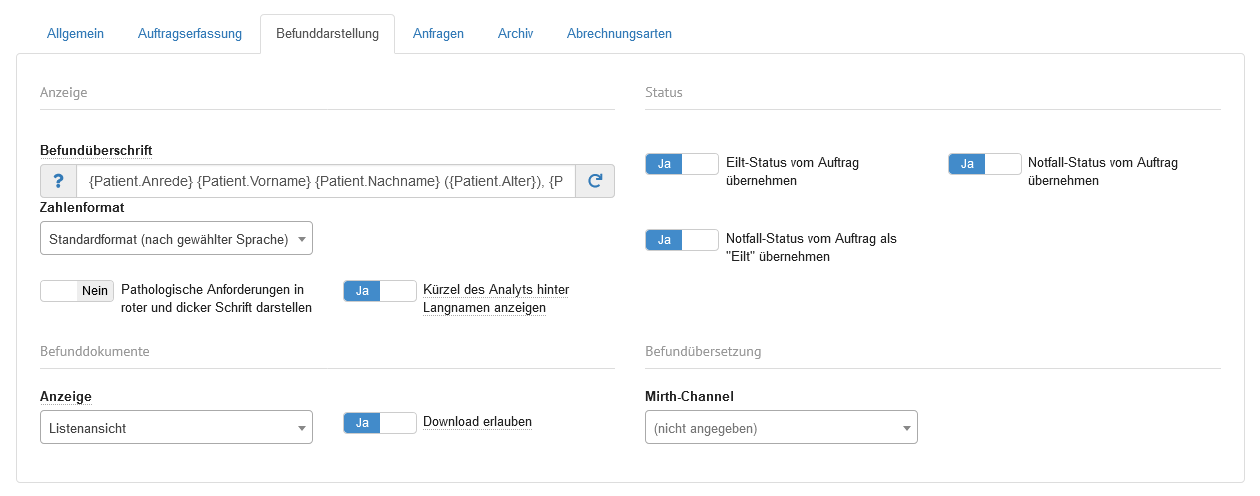This screenshot has width=1260, height=496.
Task: Select the Befunddarstellung tab
Action: (x=327, y=33)
